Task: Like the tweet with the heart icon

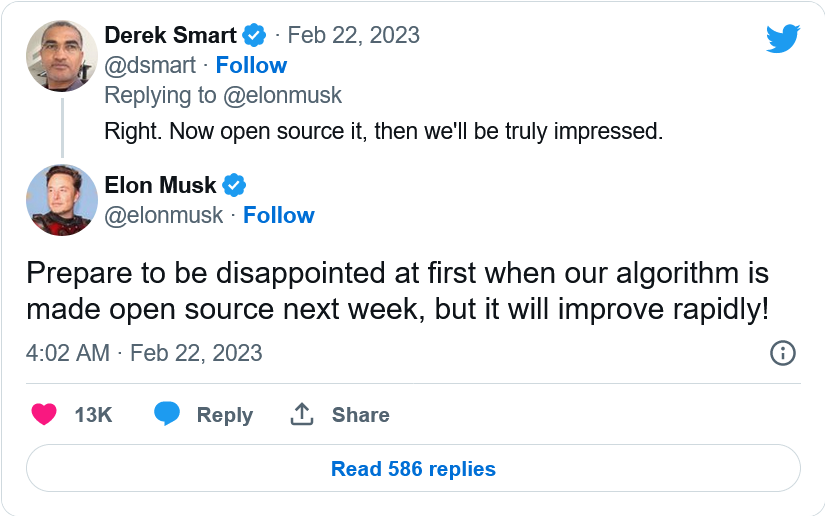Action: [x=43, y=414]
